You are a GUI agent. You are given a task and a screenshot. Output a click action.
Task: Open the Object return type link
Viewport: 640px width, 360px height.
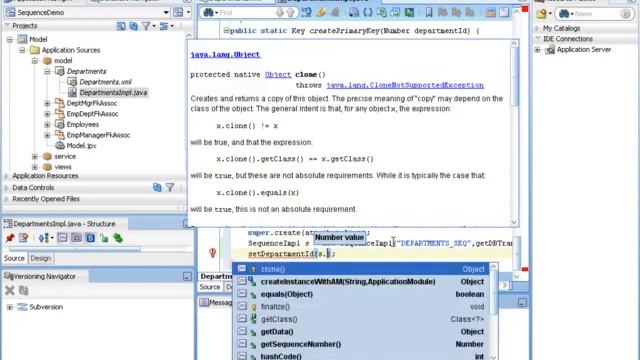(278, 75)
